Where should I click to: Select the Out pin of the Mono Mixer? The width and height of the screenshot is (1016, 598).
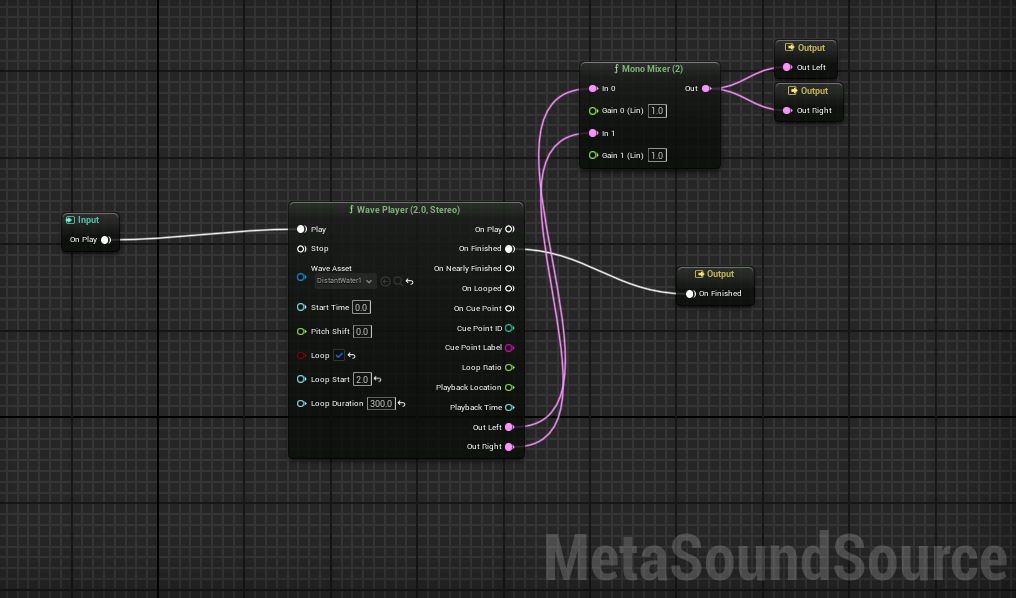[705, 88]
